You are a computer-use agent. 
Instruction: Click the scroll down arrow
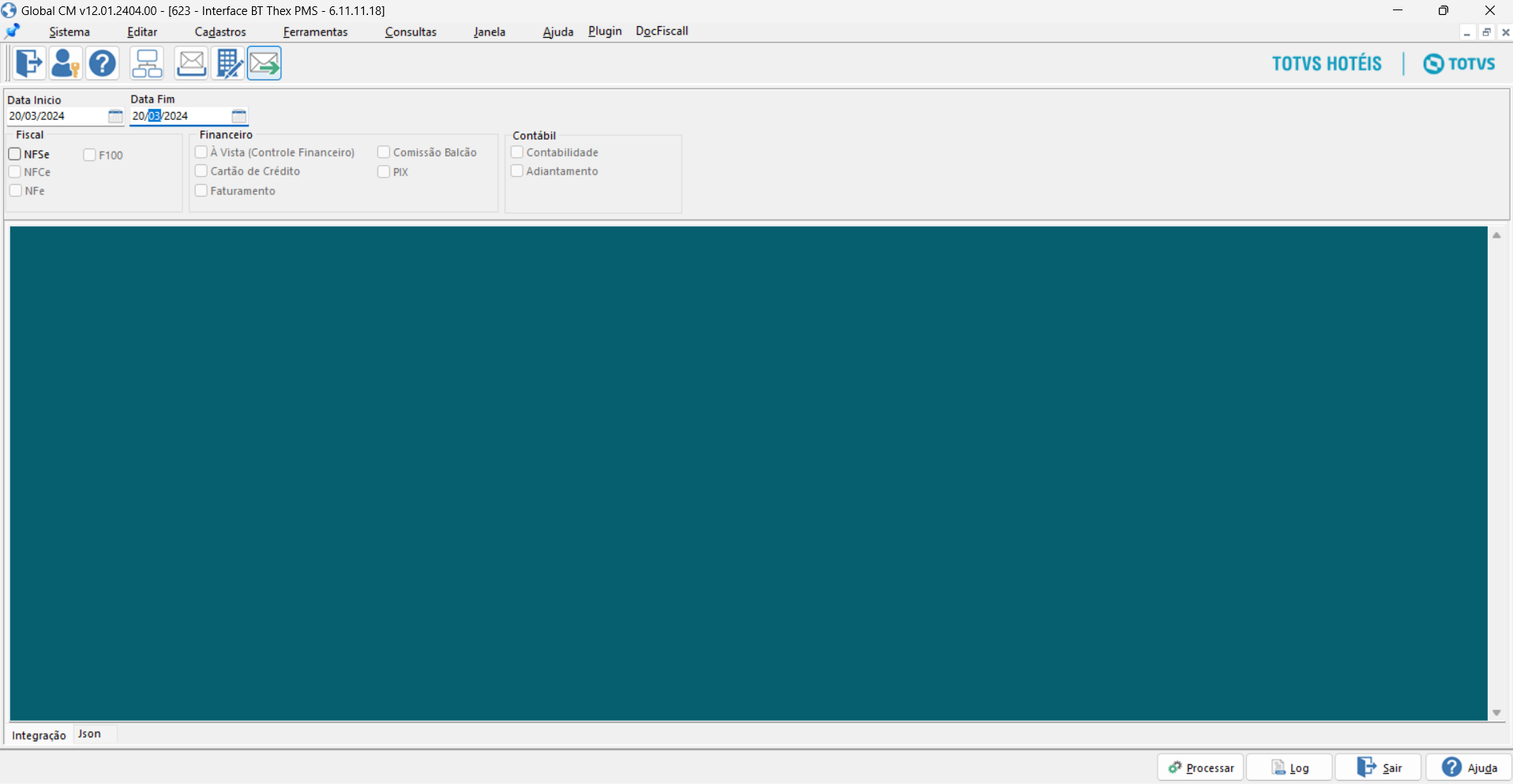tap(1496, 713)
